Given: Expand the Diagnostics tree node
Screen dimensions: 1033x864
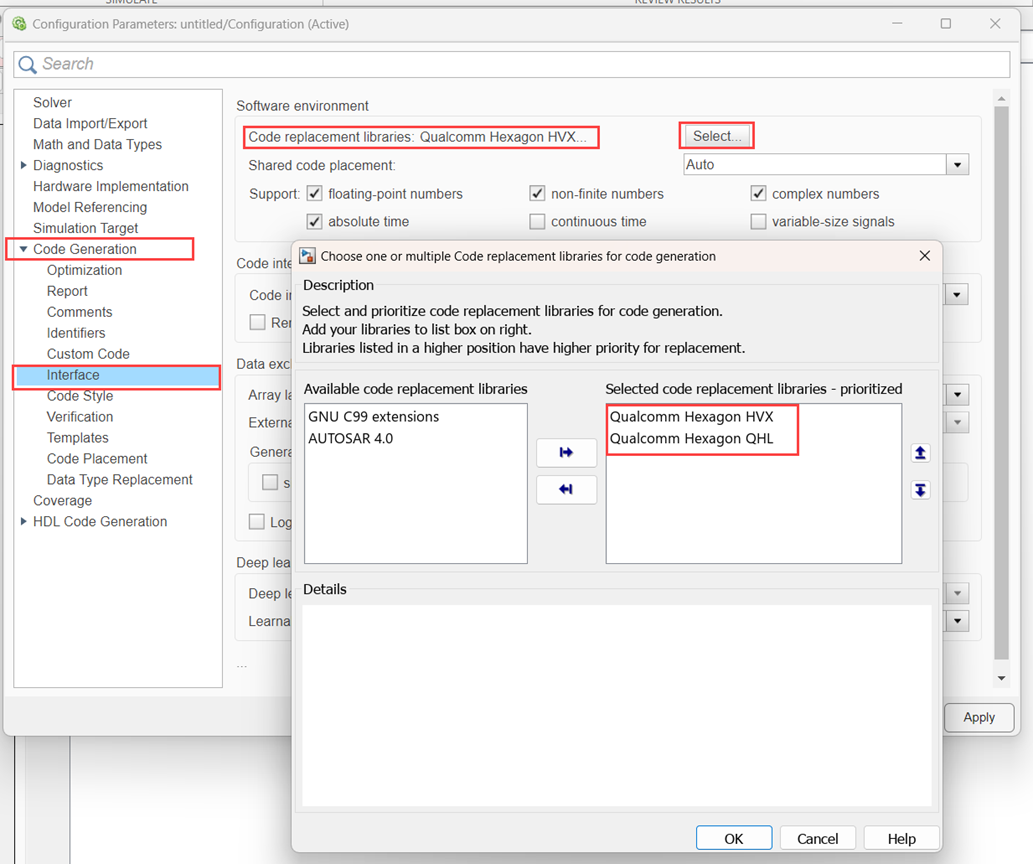Looking at the screenshot, I should click(24, 165).
